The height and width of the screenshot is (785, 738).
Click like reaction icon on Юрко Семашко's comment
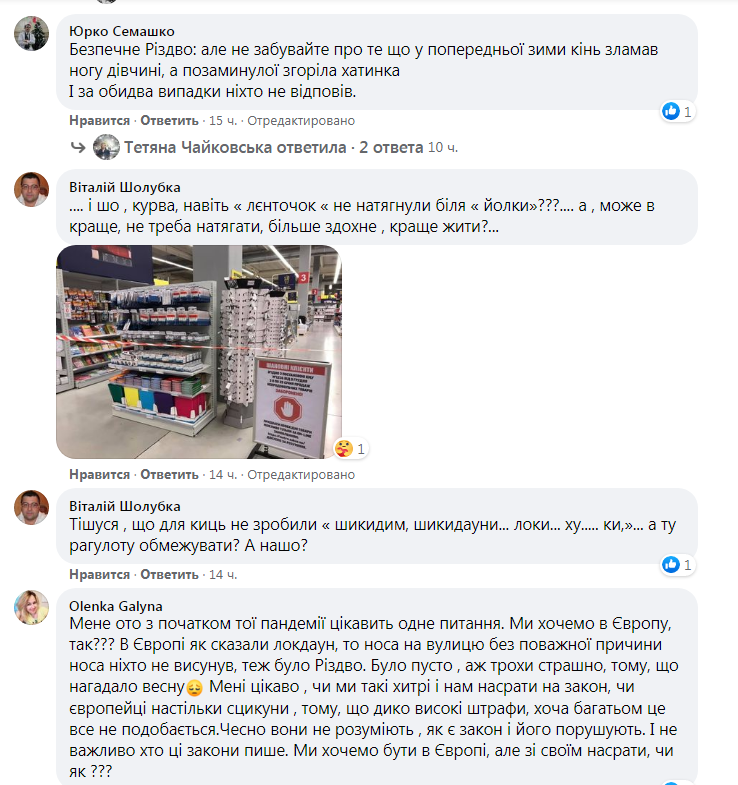pos(671,111)
